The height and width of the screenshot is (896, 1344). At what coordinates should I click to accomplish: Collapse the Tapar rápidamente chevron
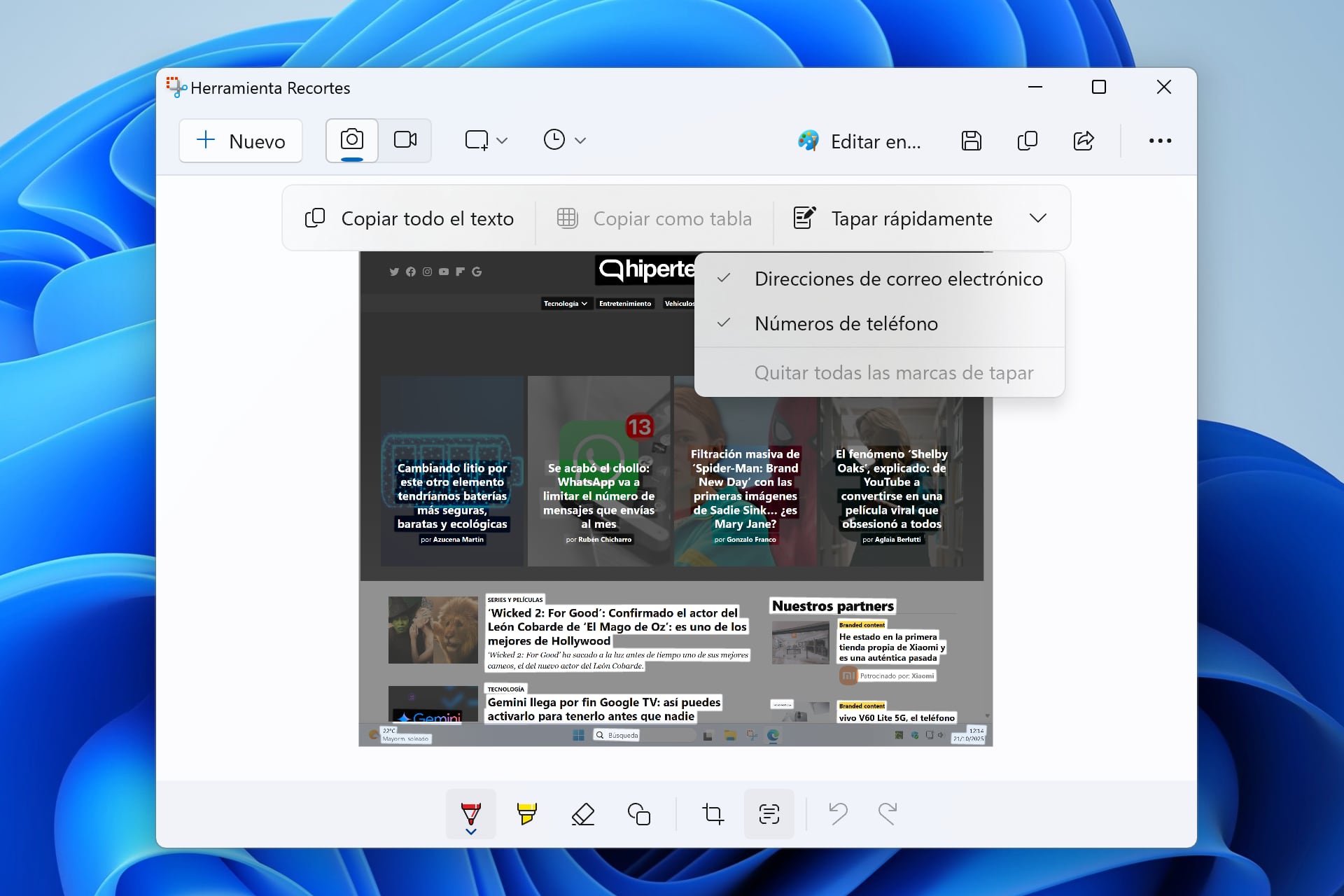click(1038, 218)
